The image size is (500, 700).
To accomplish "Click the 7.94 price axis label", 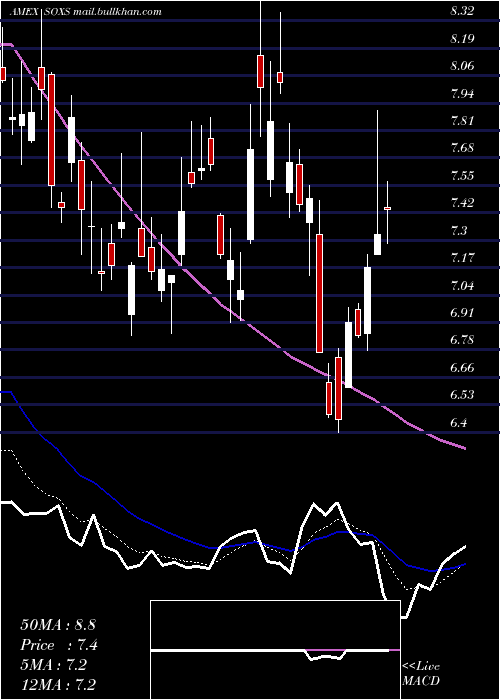I will (x=462, y=94).
